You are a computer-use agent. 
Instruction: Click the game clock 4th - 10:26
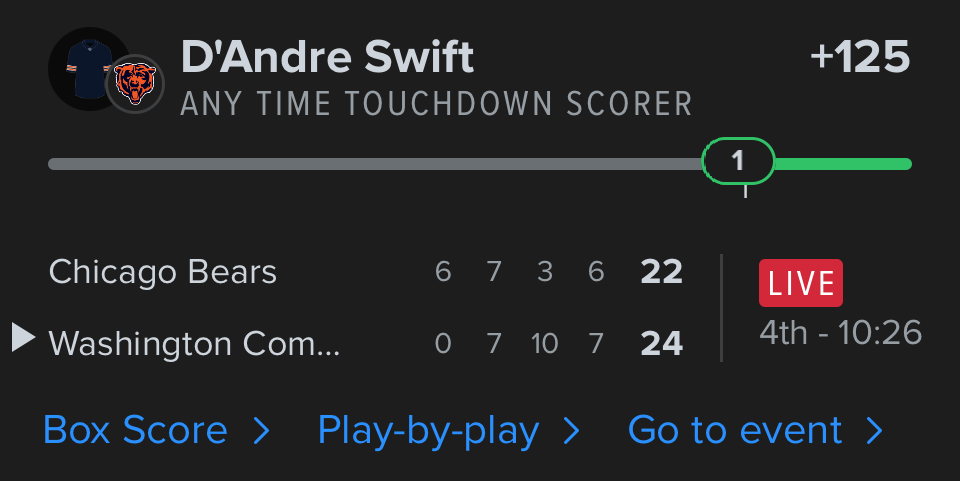pos(840,333)
